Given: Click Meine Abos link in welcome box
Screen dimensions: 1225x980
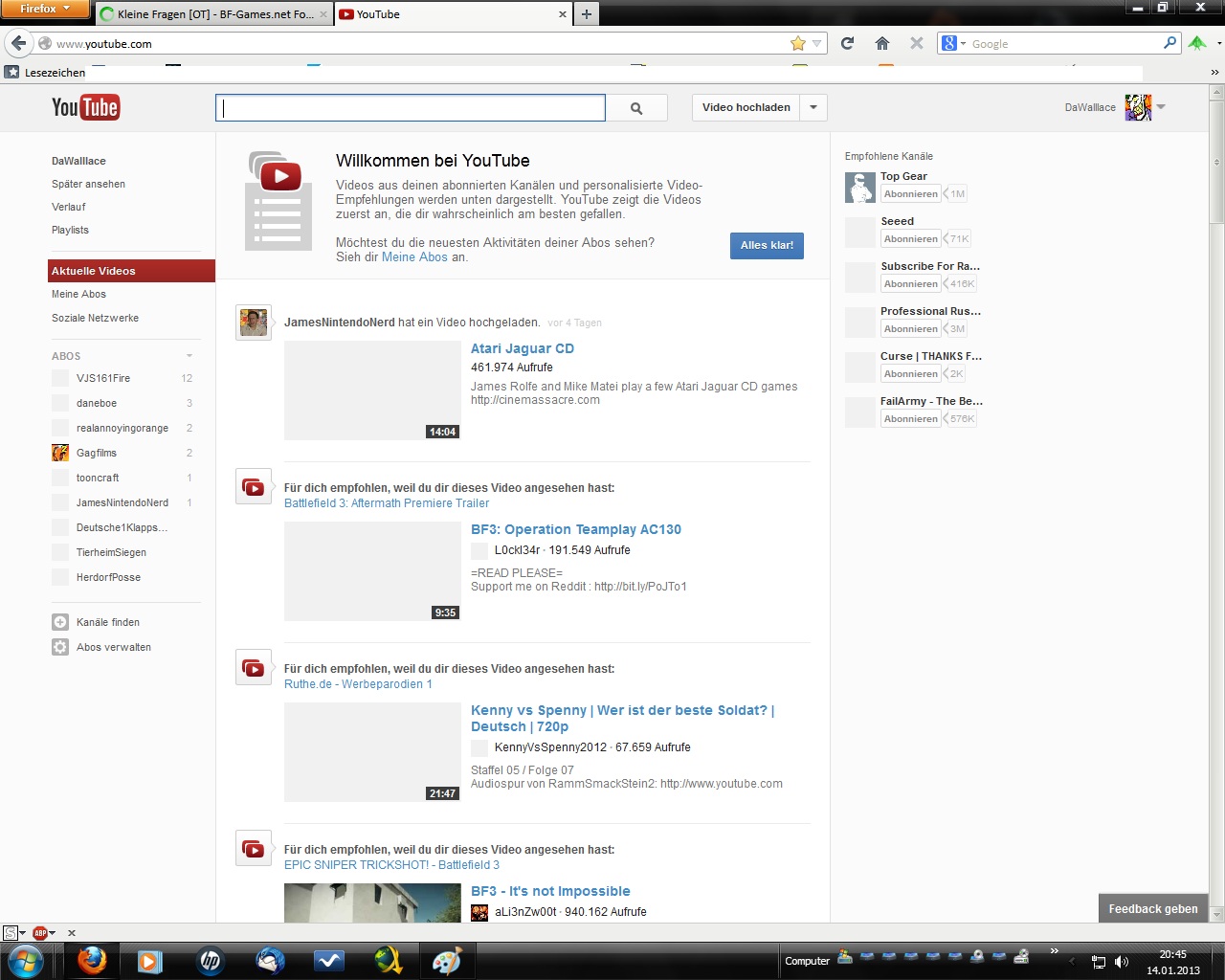Looking at the screenshot, I should coord(414,256).
